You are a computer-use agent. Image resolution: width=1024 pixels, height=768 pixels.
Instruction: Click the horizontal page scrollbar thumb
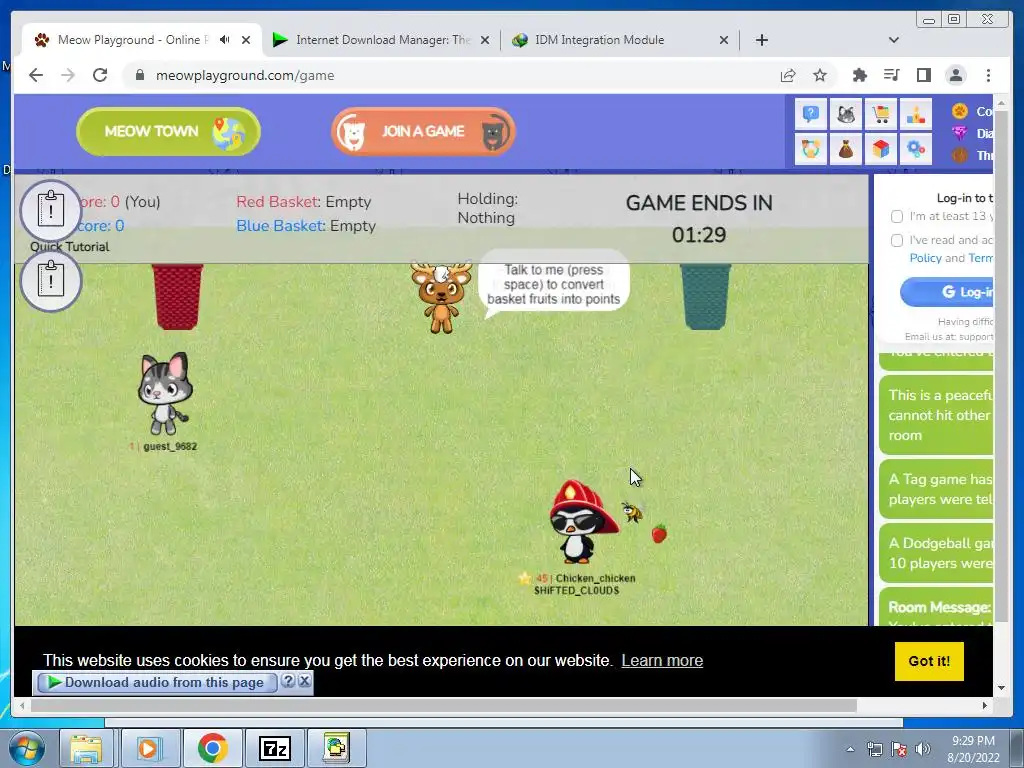pyautogui.click(x=444, y=705)
